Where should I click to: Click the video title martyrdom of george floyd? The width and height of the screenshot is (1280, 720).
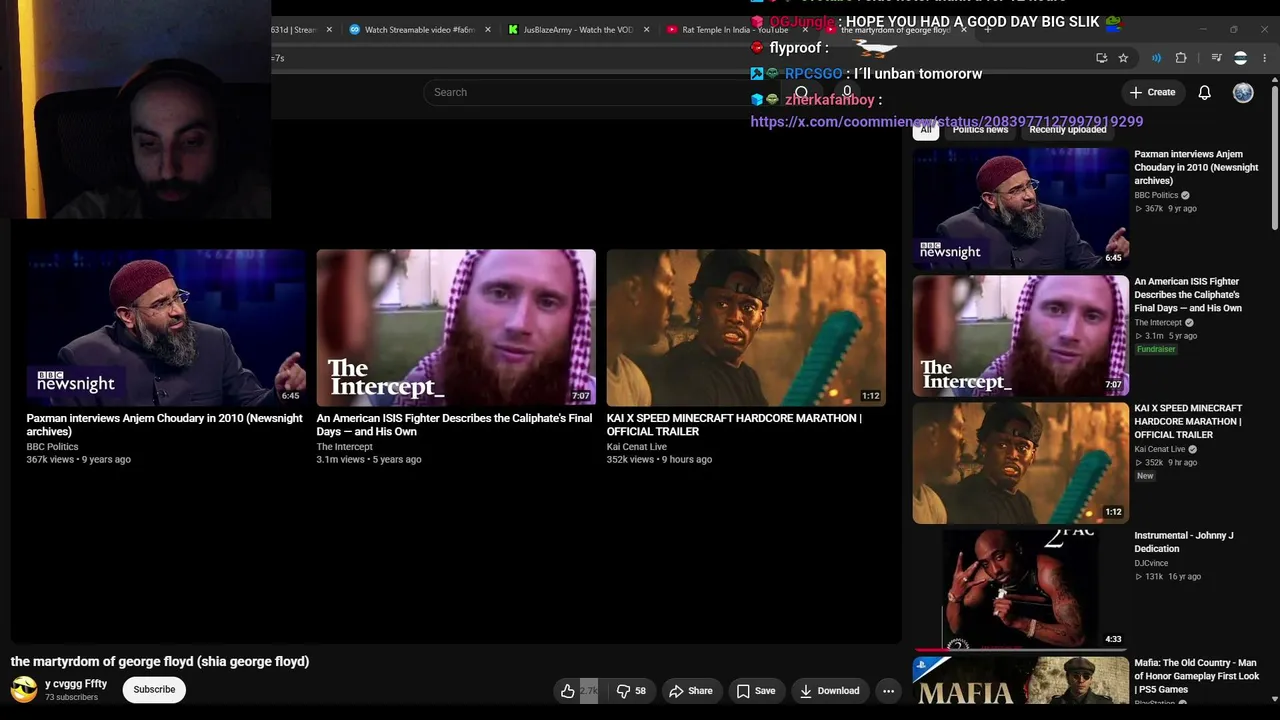(x=160, y=662)
